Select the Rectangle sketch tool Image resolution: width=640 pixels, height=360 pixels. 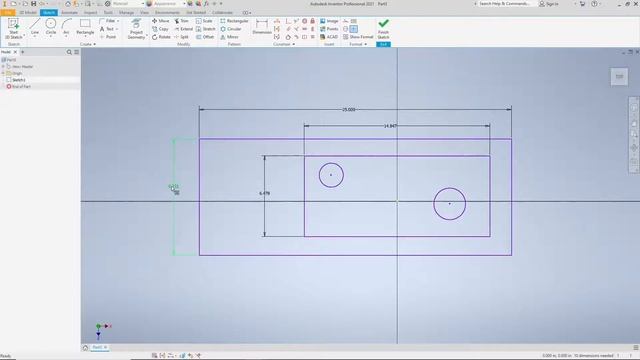85,27
